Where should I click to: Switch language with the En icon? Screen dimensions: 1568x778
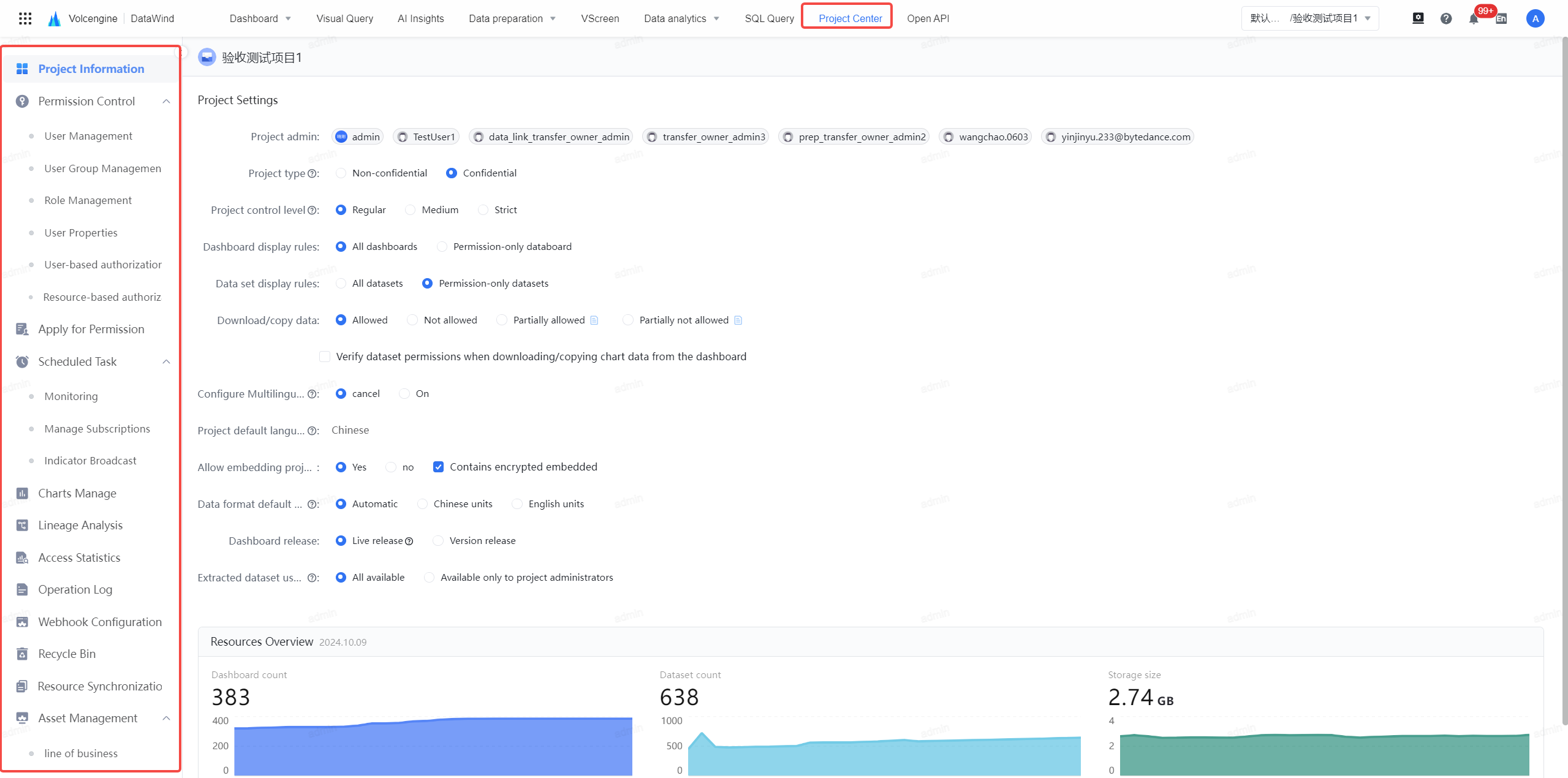pos(1501,19)
